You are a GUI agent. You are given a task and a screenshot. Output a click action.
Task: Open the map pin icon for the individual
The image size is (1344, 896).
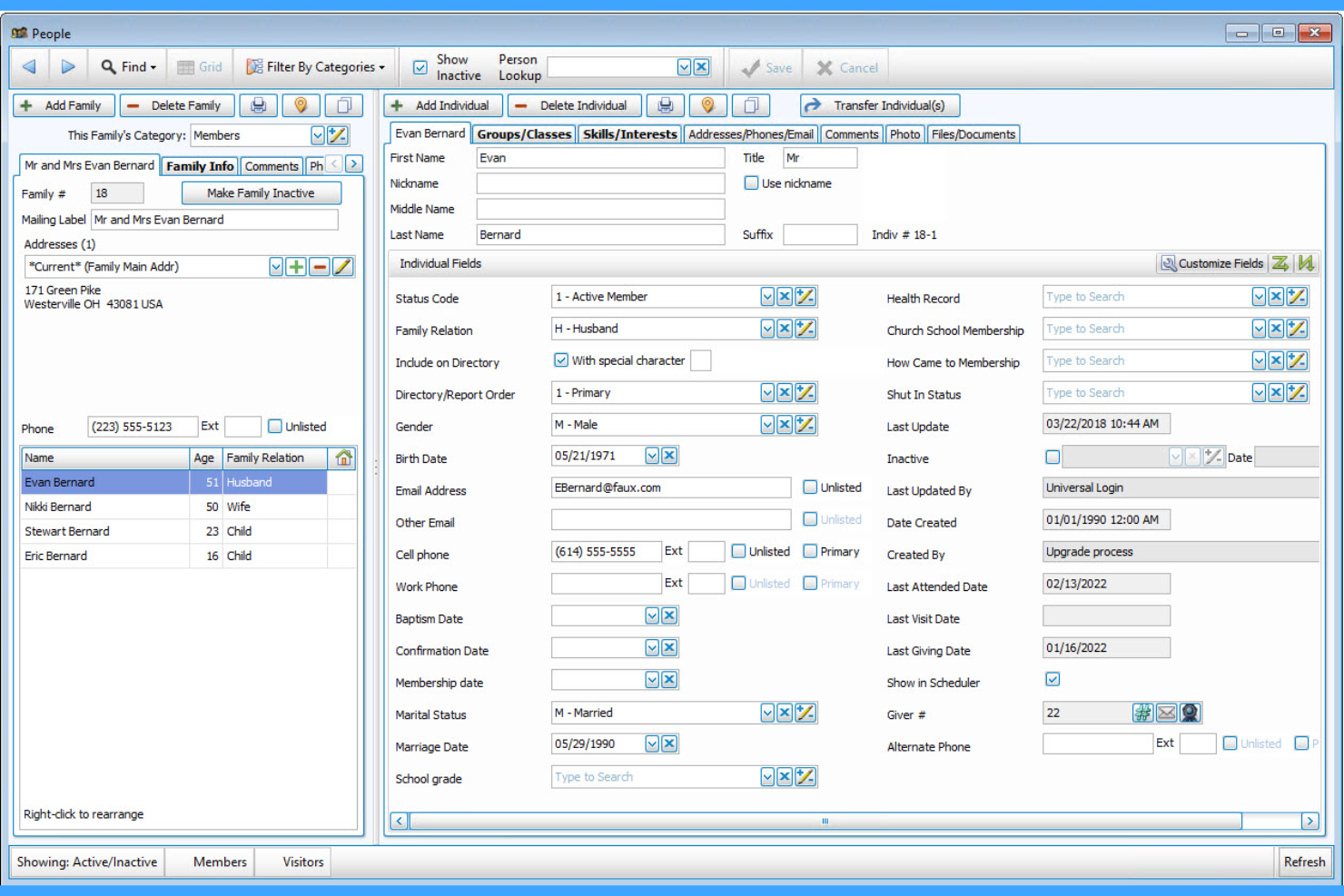[x=708, y=105]
